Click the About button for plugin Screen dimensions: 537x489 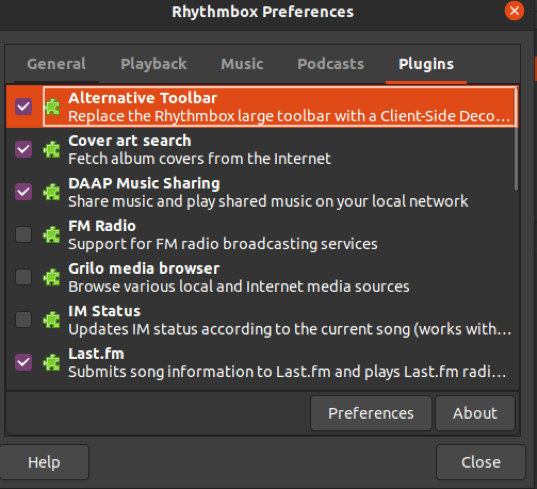475,413
